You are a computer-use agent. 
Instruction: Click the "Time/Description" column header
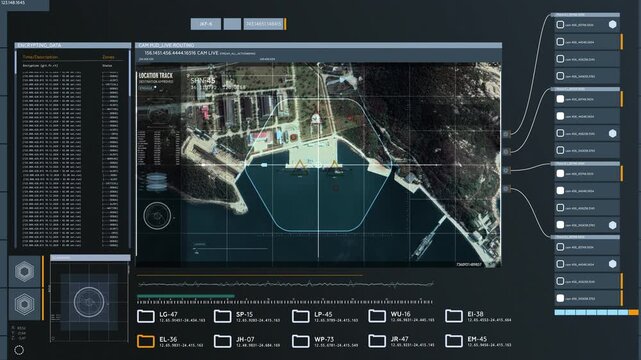click(40, 57)
